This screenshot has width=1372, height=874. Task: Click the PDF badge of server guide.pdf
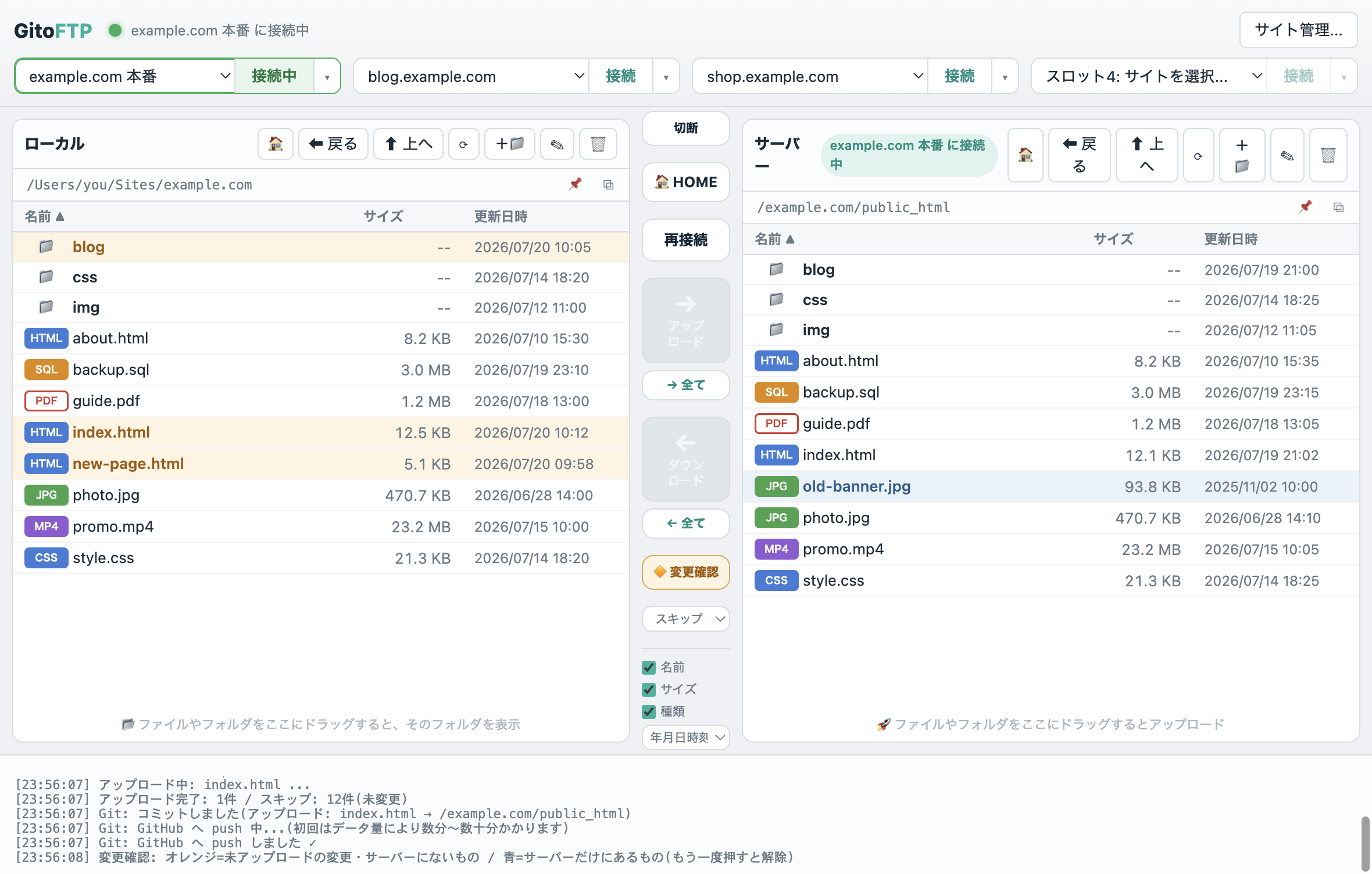(777, 424)
